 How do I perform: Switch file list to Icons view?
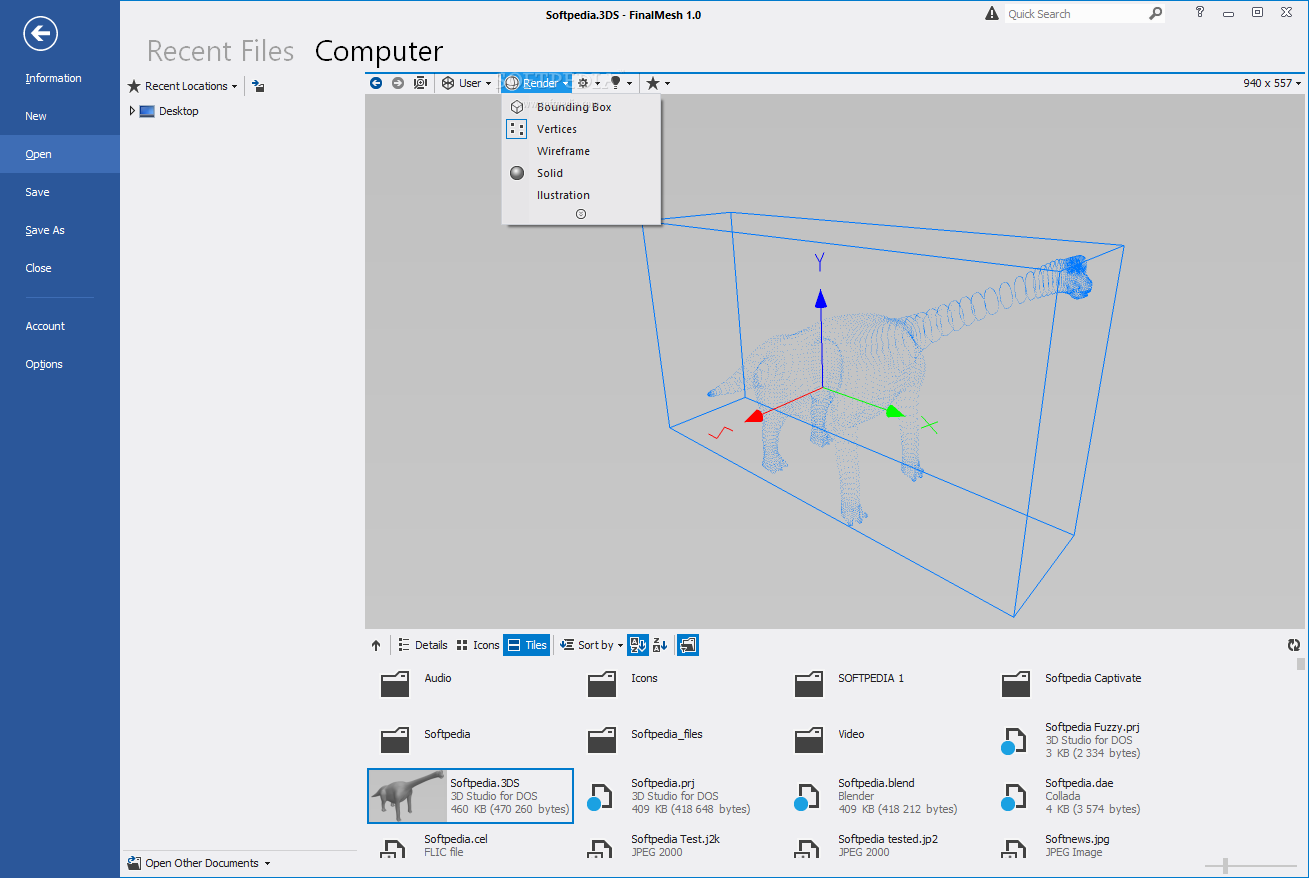pos(477,645)
